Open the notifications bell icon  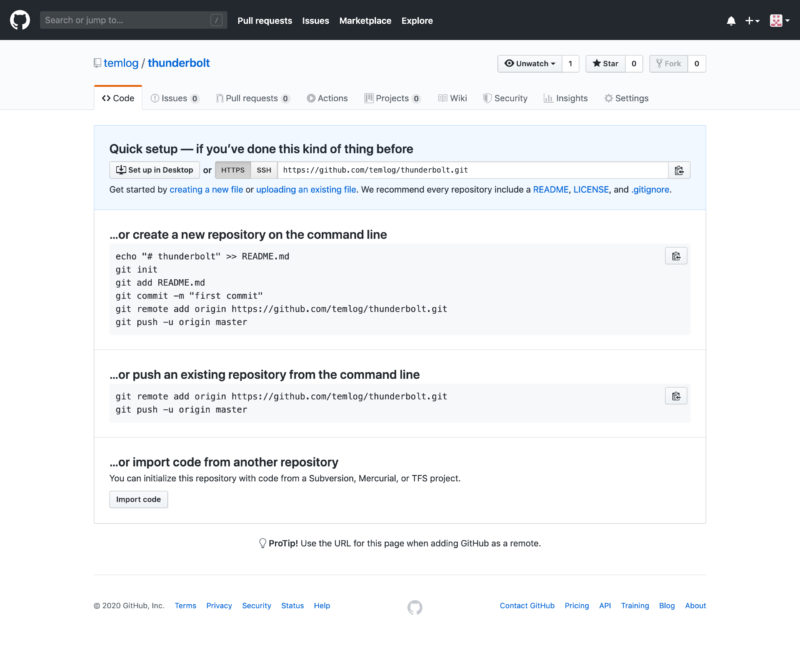(x=731, y=21)
